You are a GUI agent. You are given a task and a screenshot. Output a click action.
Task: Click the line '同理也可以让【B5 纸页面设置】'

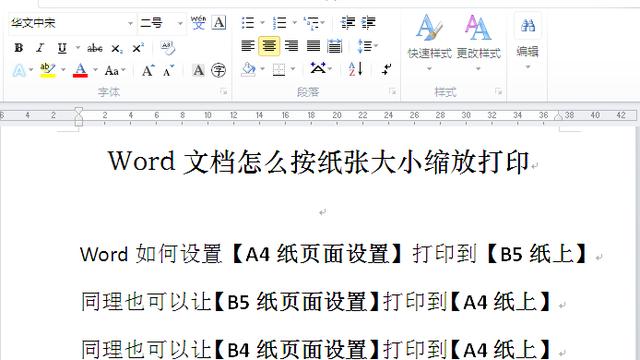[x=316, y=302]
